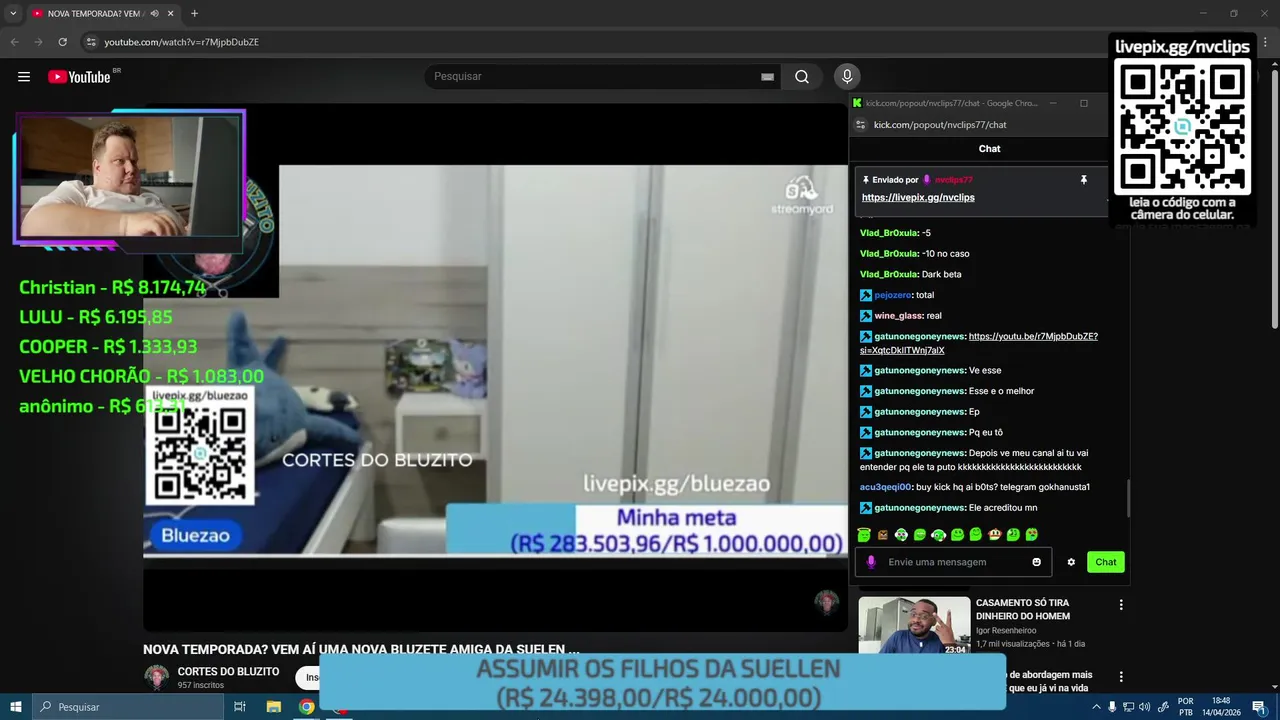Open CORTES DO BLUZITO channel name
Viewport: 1280px width, 720px height.
[x=228, y=672]
